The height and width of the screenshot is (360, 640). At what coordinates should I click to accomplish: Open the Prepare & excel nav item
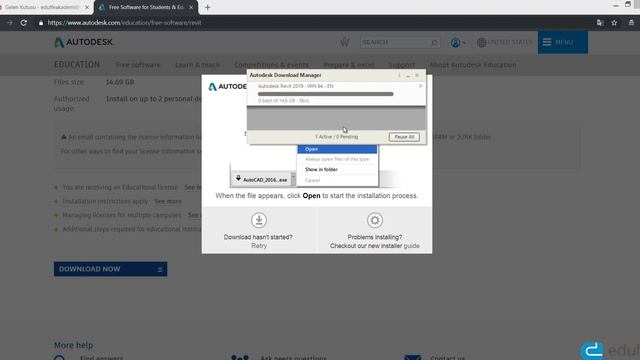[349, 65]
